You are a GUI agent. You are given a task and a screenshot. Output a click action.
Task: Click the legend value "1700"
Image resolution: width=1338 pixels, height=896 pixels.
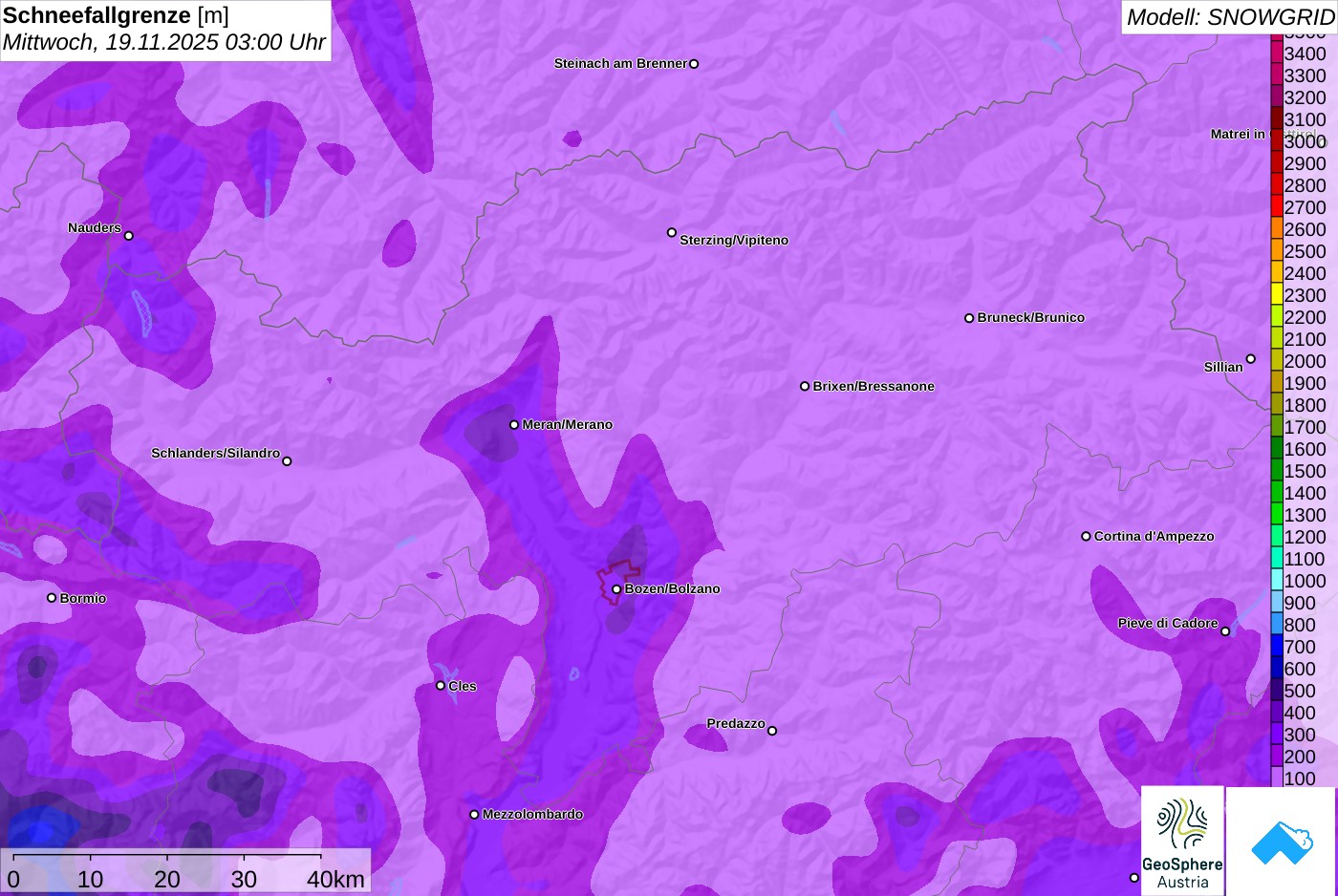1306,428
